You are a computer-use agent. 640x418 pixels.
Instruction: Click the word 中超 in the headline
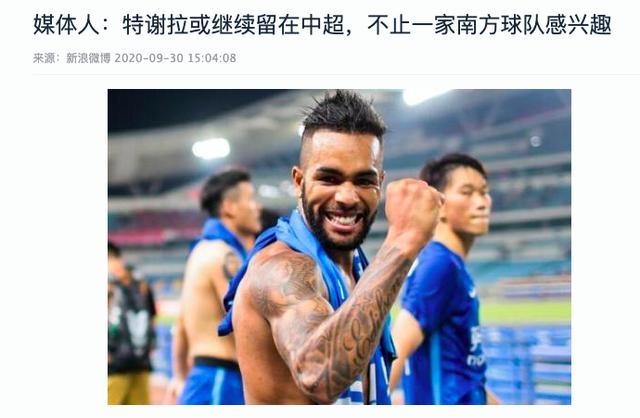click(322, 24)
